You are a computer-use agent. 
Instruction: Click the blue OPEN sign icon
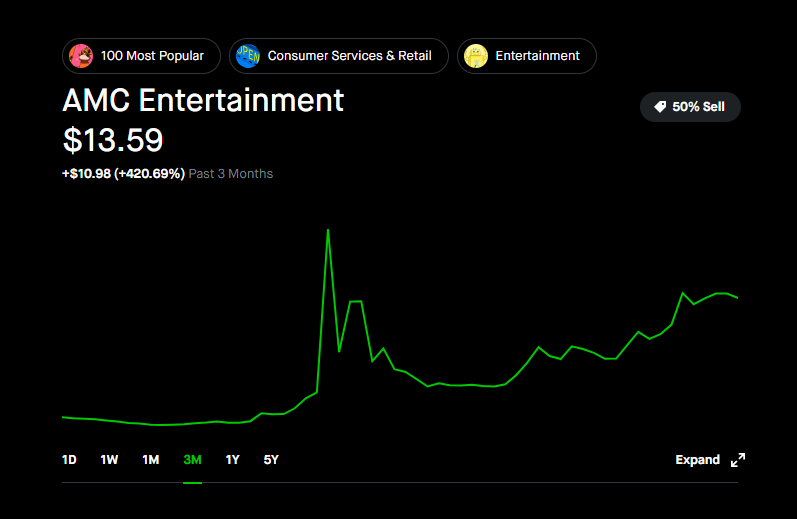click(x=248, y=56)
